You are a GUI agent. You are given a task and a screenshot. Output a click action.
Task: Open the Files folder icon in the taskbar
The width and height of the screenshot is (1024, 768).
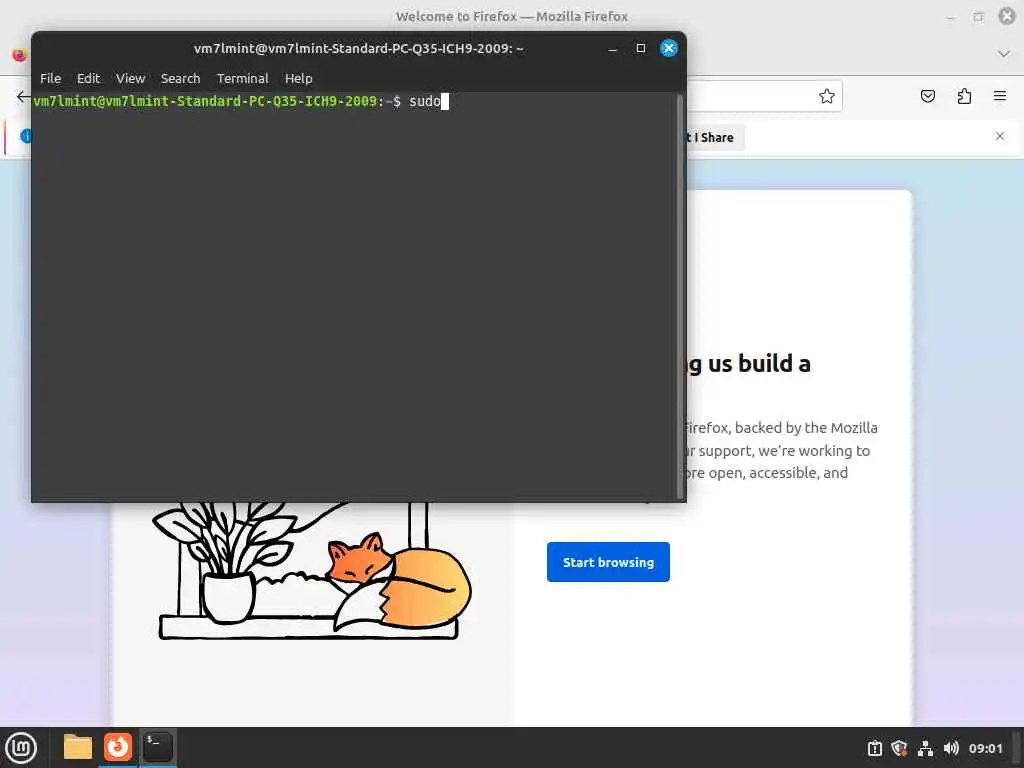(78, 747)
